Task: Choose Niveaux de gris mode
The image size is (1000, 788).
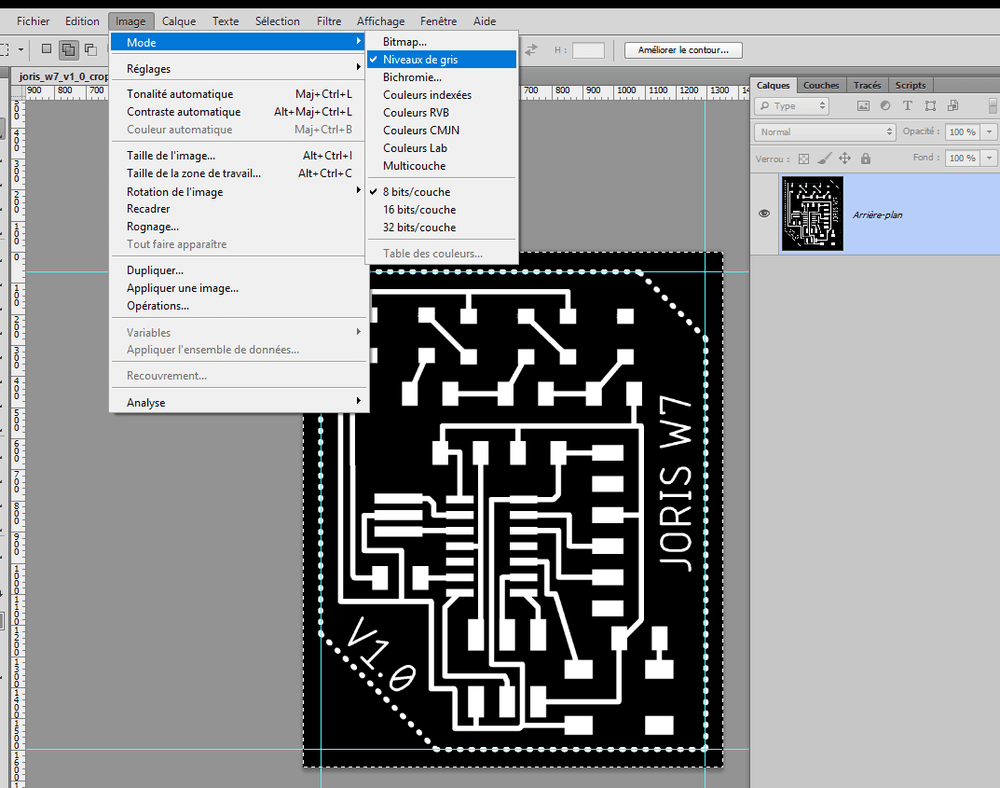Action: click(441, 59)
